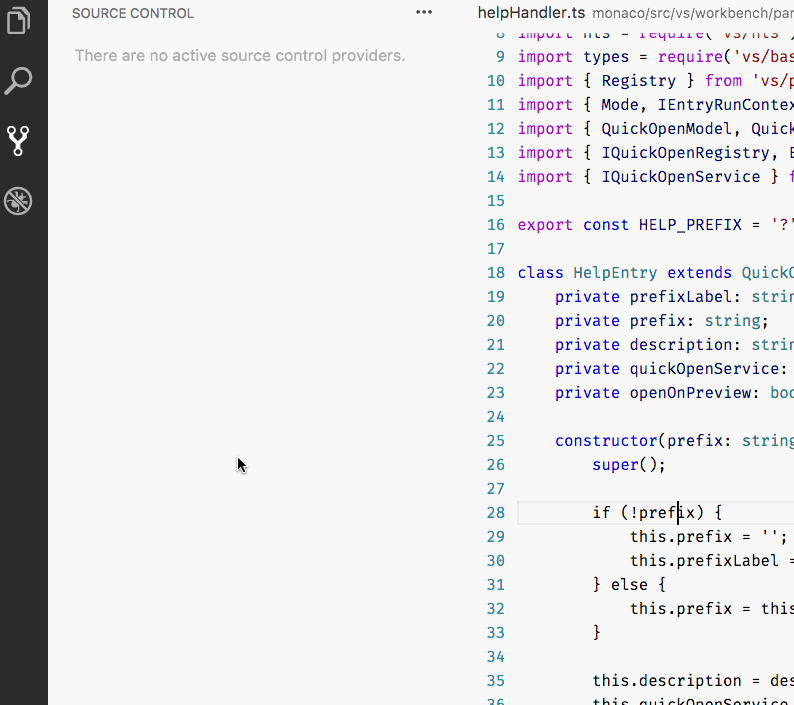Click the HelpEntry class name
Image resolution: width=794 pixels, height=705 pixels.
(615, 273)
